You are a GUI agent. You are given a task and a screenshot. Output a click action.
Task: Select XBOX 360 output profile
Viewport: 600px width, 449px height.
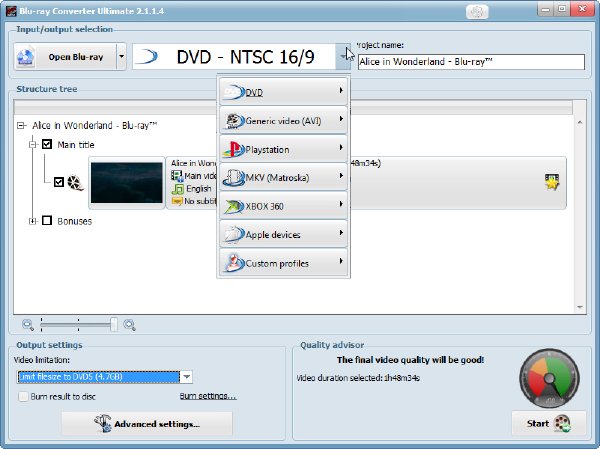coord(284,206)
